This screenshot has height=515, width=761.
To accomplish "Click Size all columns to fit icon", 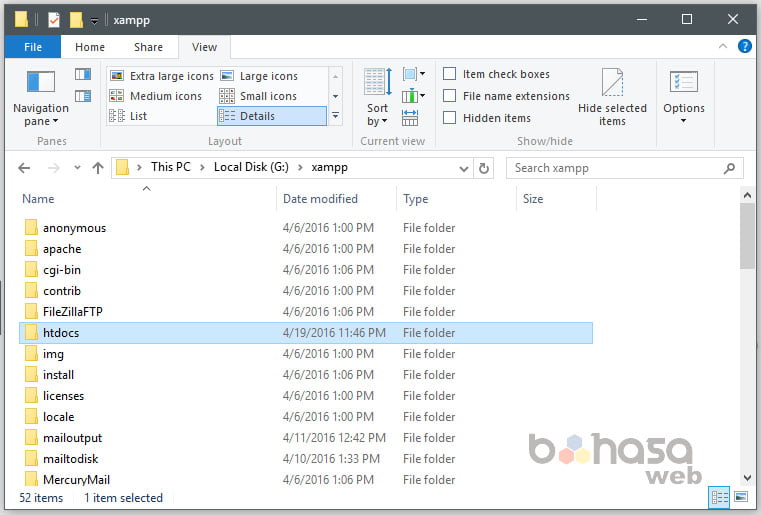I will pos(410,117).
